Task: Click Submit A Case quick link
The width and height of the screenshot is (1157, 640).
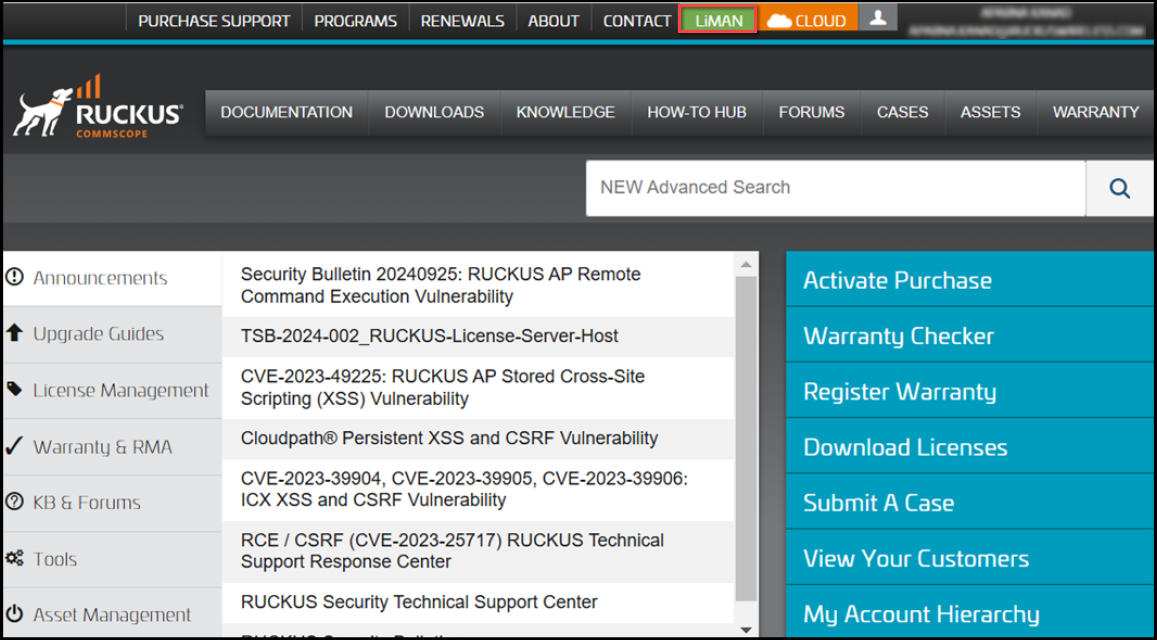Action: click(x=970, y=503)
